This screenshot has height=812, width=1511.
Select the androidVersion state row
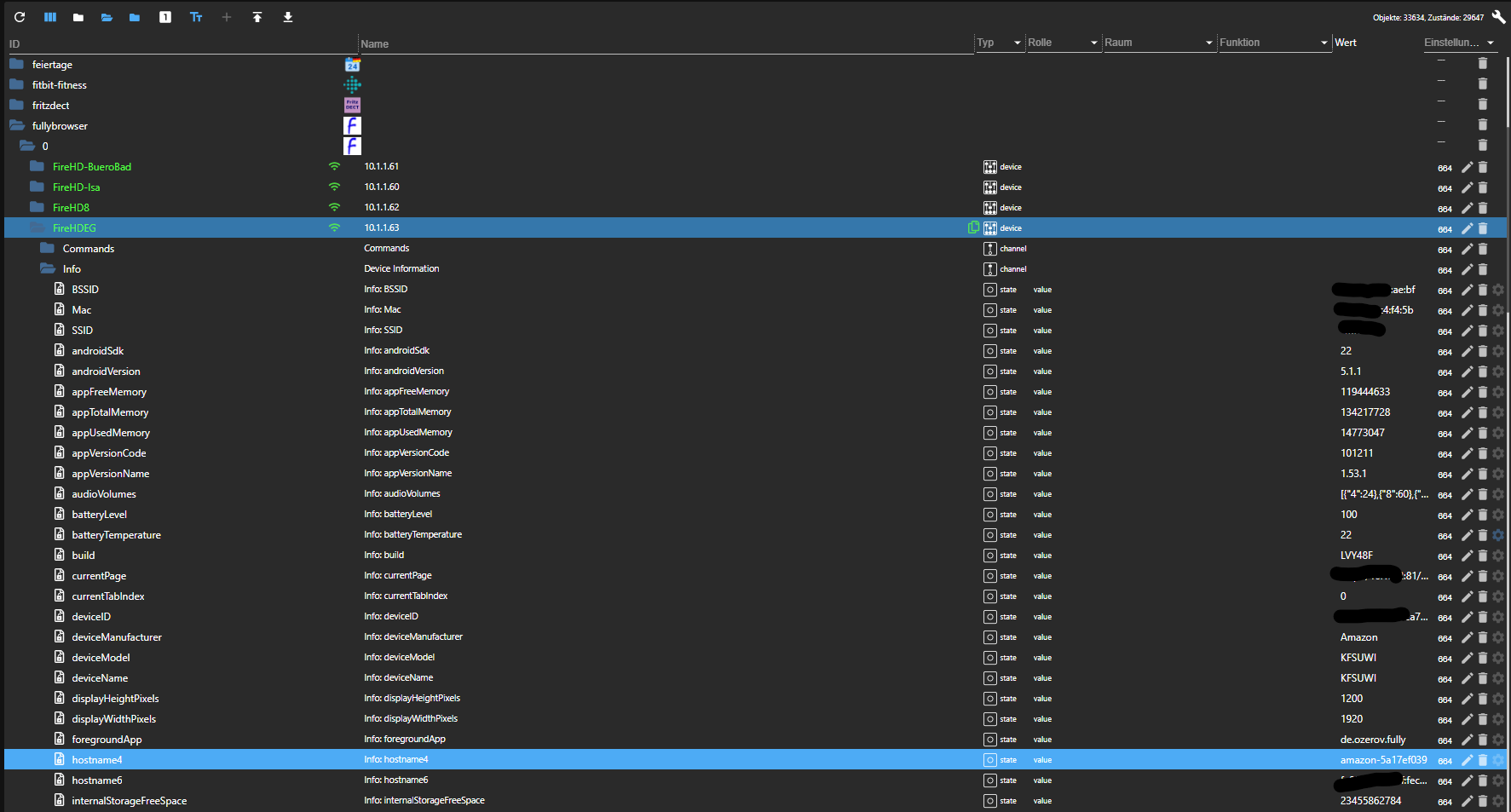(755, 371)
